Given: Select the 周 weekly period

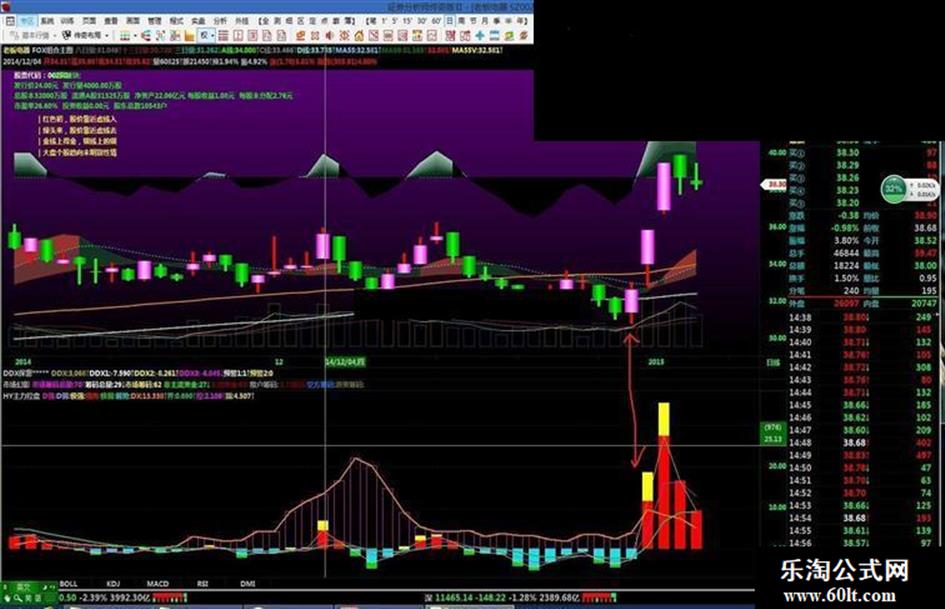Looking at the screenshot, I should 462,21.
